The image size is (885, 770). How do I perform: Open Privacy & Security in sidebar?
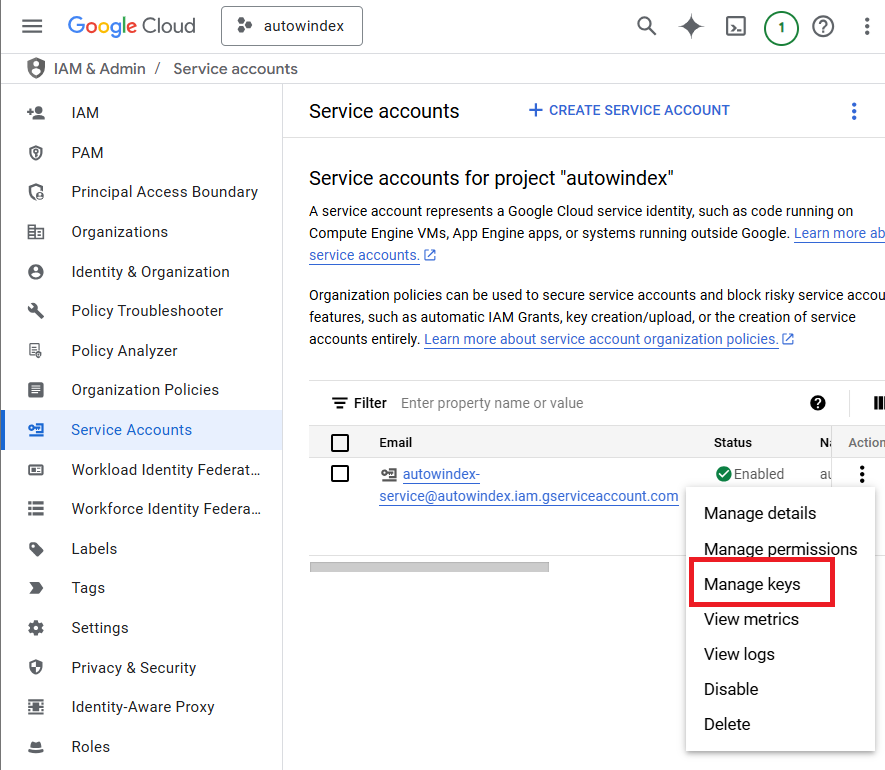coord(142,668)
